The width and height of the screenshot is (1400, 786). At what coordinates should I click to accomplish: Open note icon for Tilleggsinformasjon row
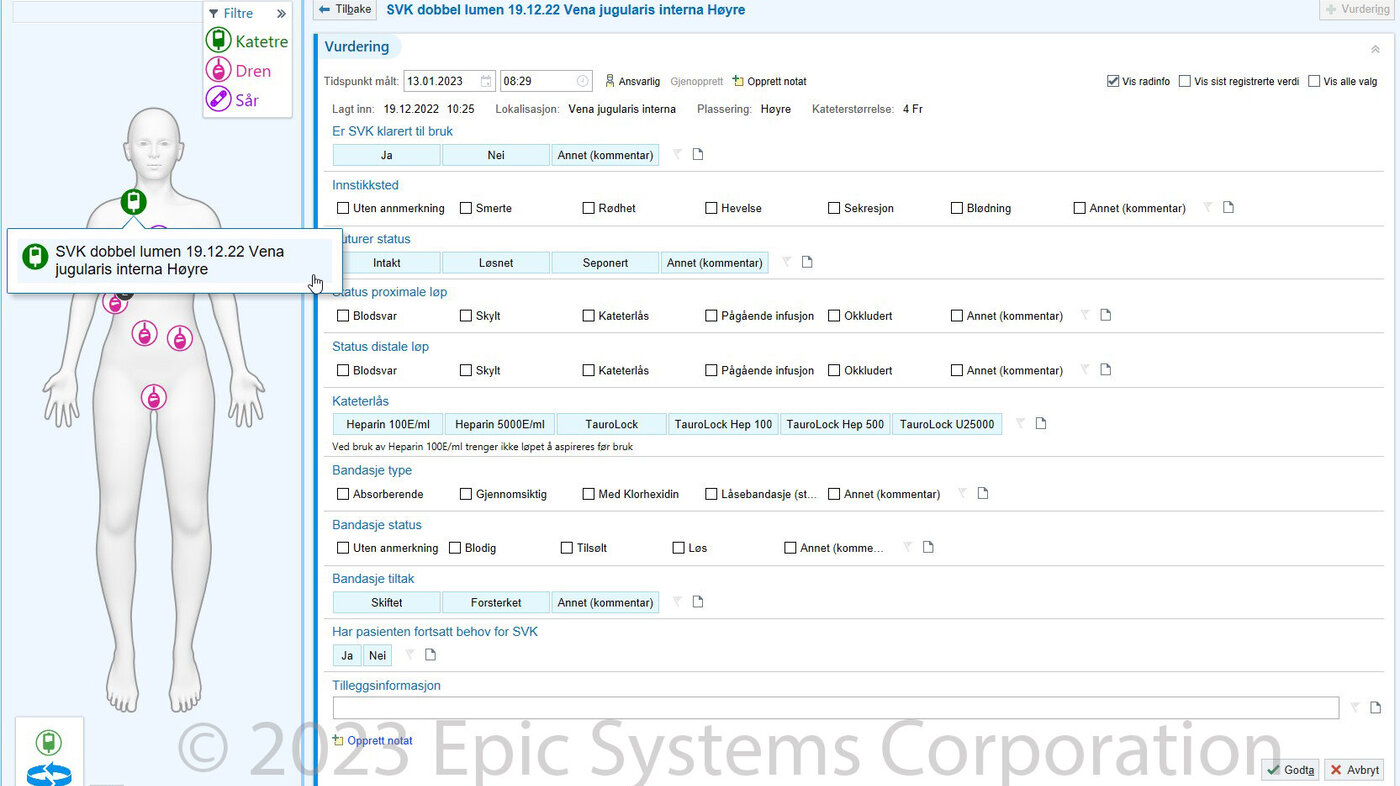pos(1376,707)
